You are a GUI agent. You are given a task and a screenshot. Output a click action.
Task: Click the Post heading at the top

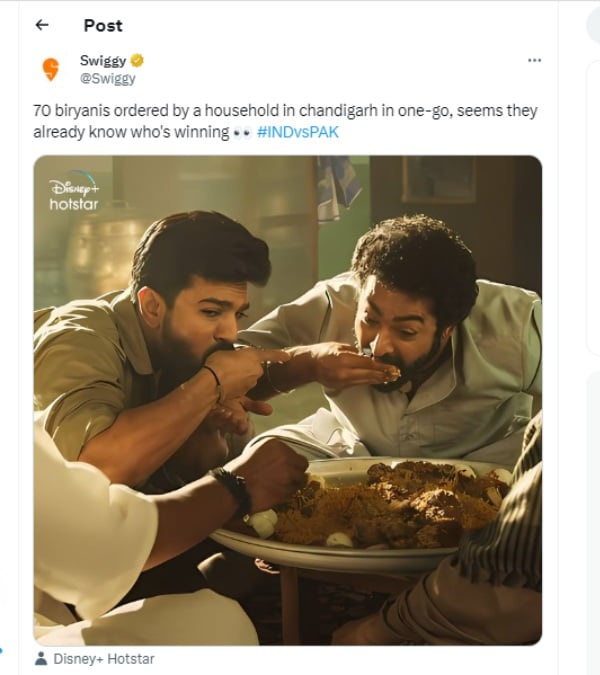(x=103, y=25)
